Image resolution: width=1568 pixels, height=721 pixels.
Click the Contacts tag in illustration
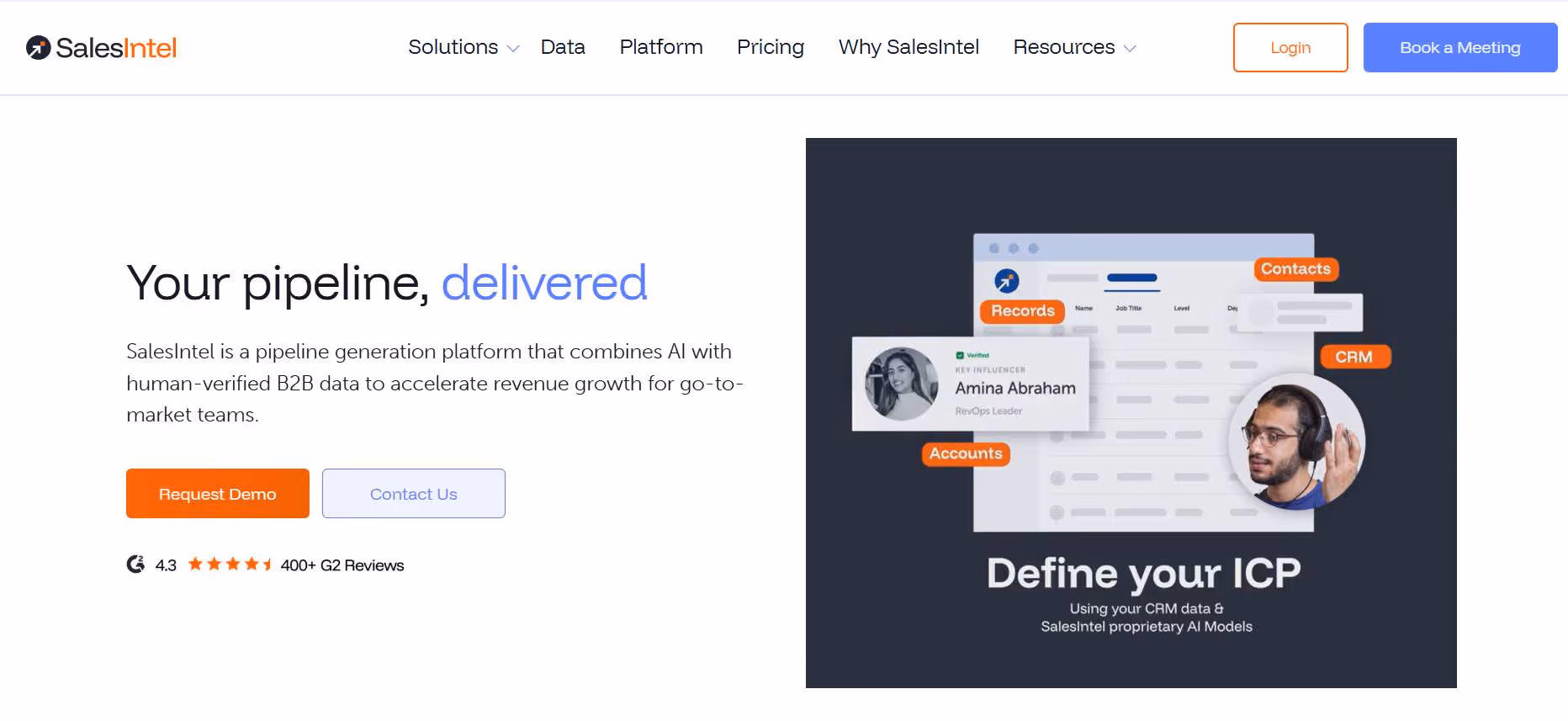click(1295, 269)
